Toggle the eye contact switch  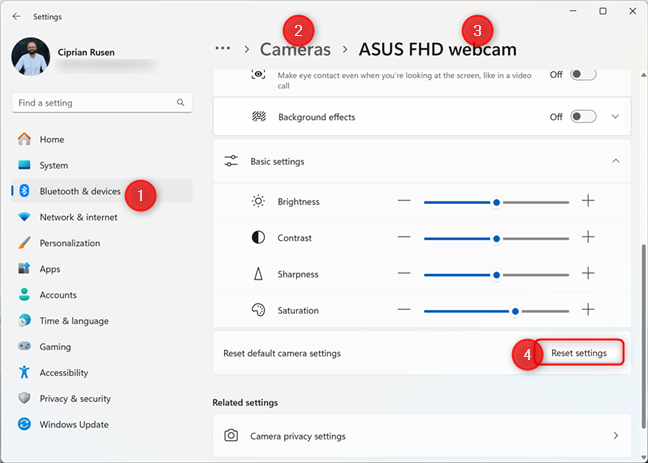(x=583, y=74)
